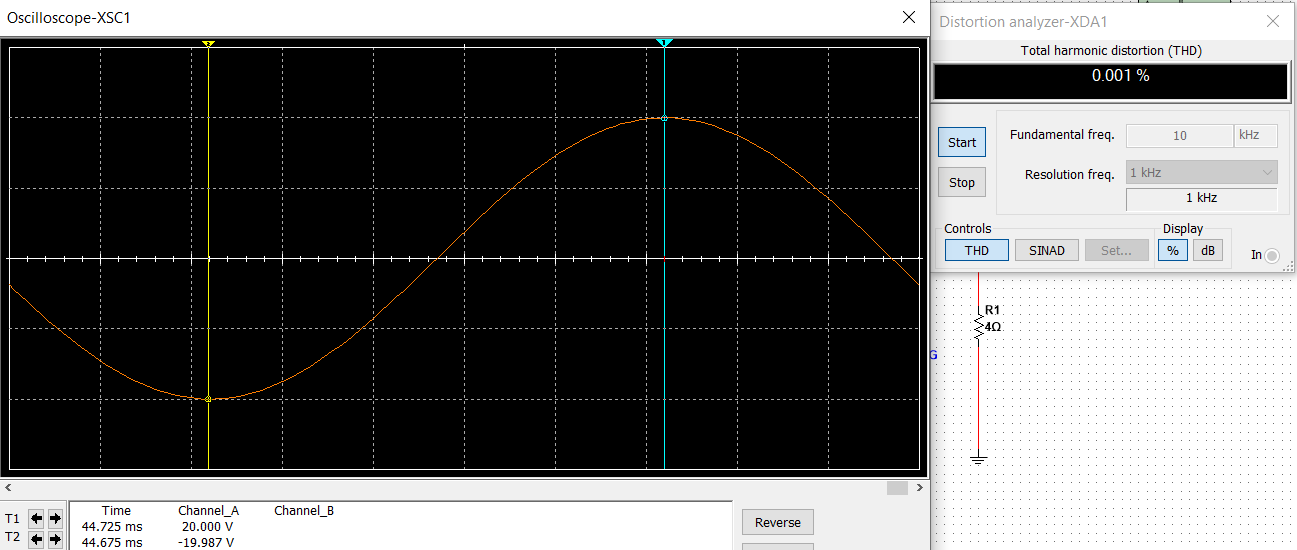
Task: Close the Oscilloscope-XSC1 window
Action: click(x=909, y=17)
